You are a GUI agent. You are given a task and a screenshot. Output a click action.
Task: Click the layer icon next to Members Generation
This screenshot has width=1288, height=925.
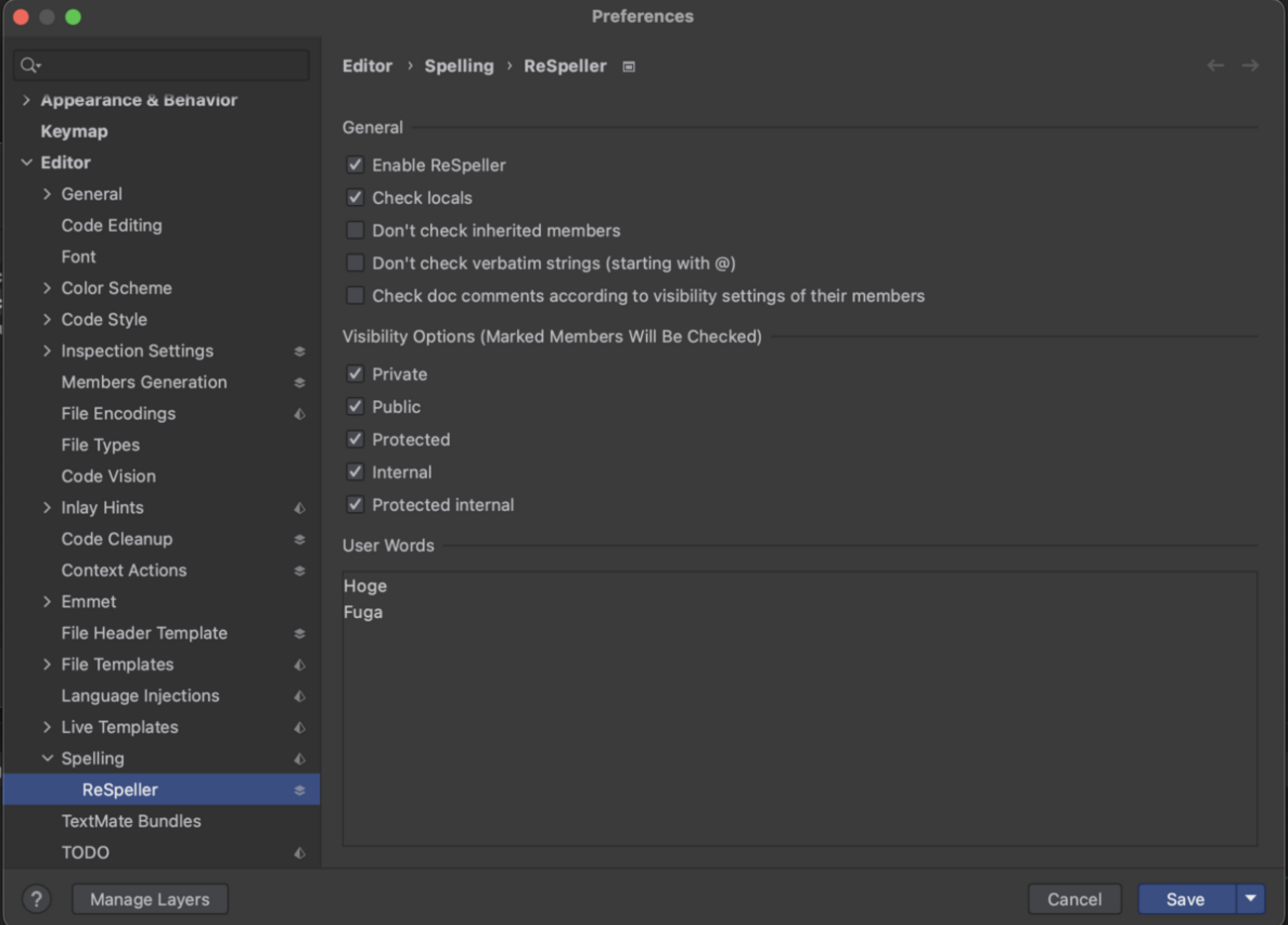click(x=299, y=383)
